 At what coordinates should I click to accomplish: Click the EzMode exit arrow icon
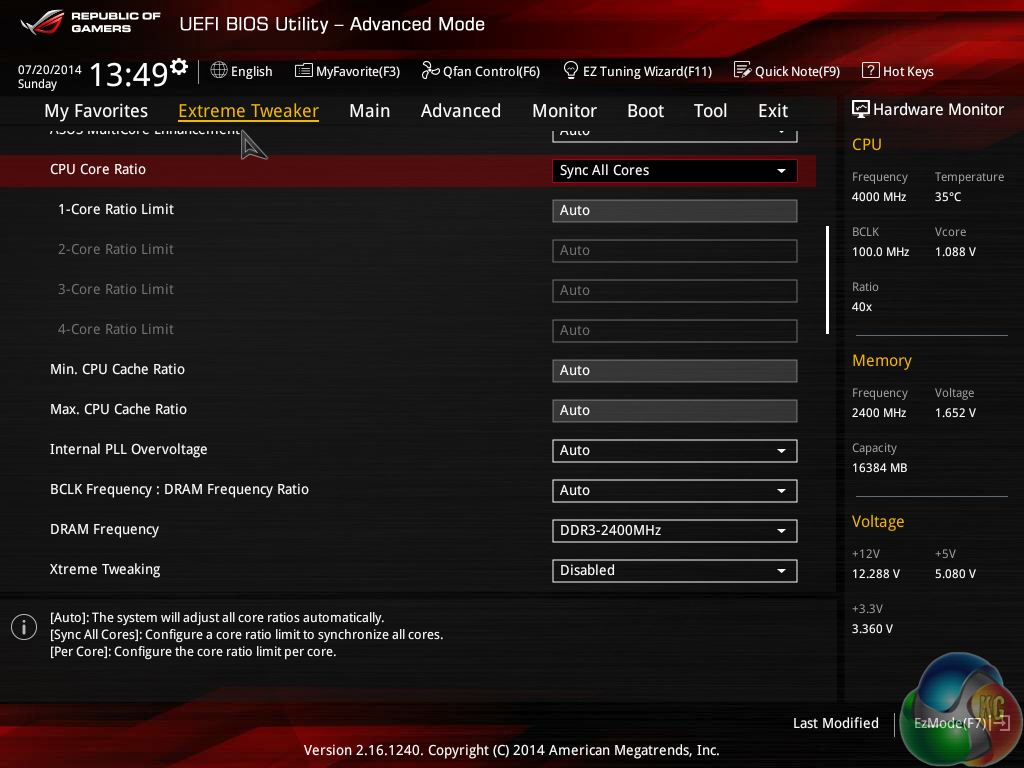pos(1000,722)
